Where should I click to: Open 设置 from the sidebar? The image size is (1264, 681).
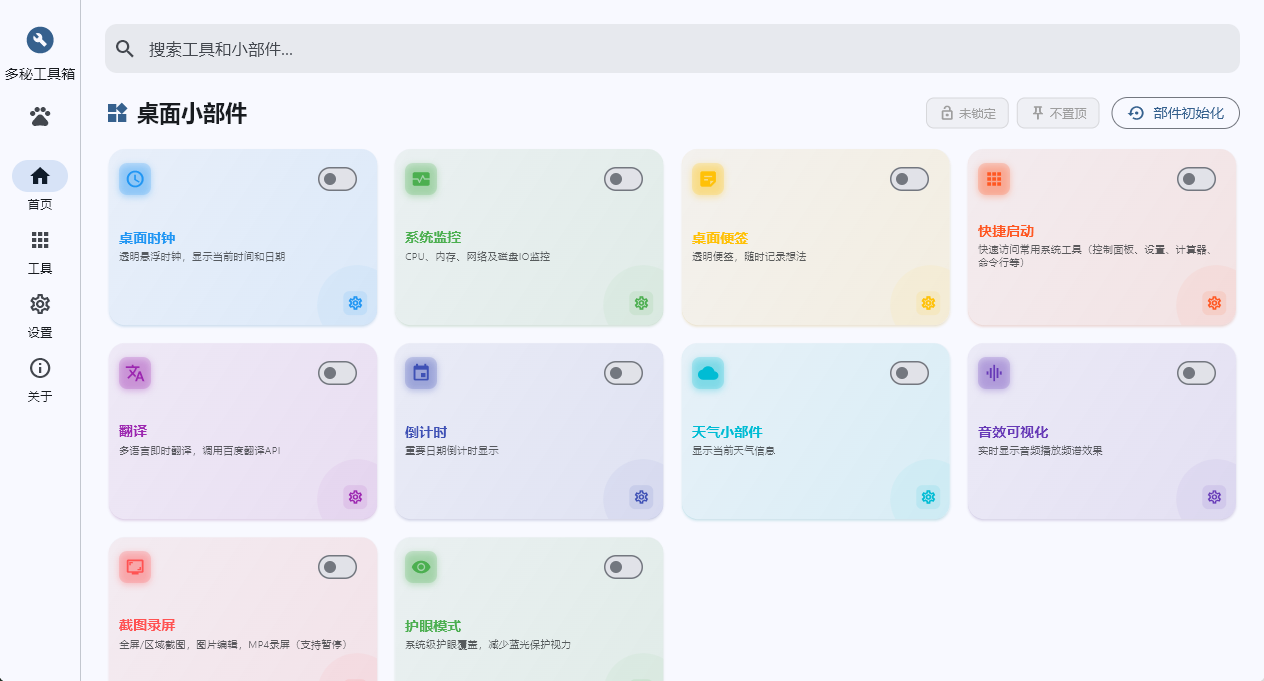coord(40,316)
